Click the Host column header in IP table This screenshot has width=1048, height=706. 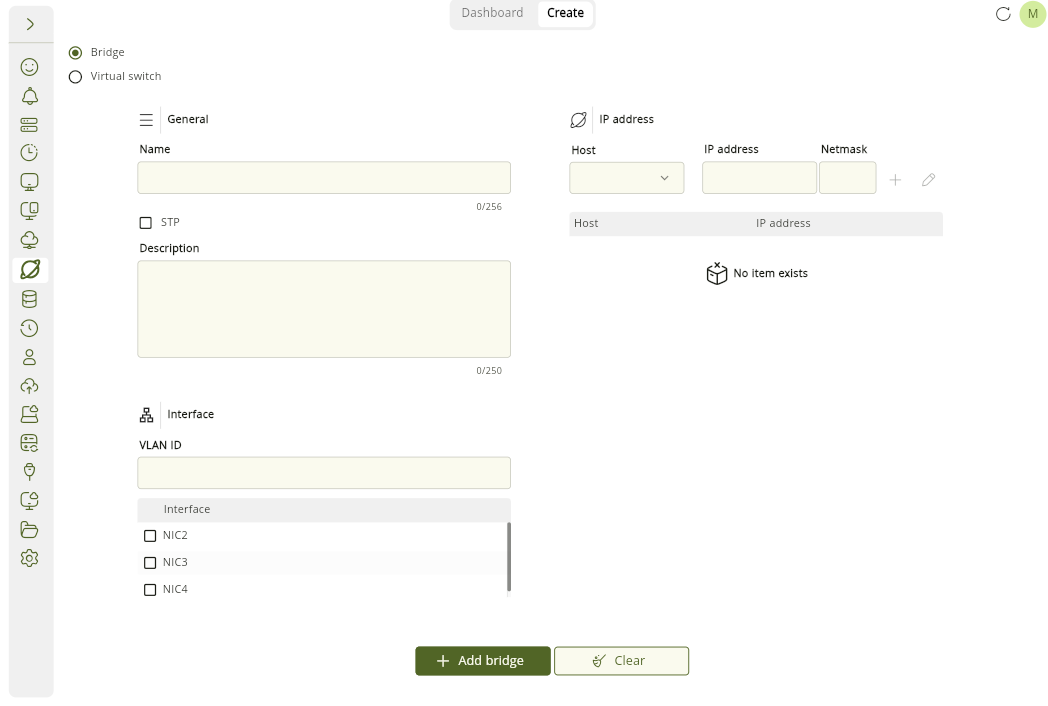coord(586,223)
